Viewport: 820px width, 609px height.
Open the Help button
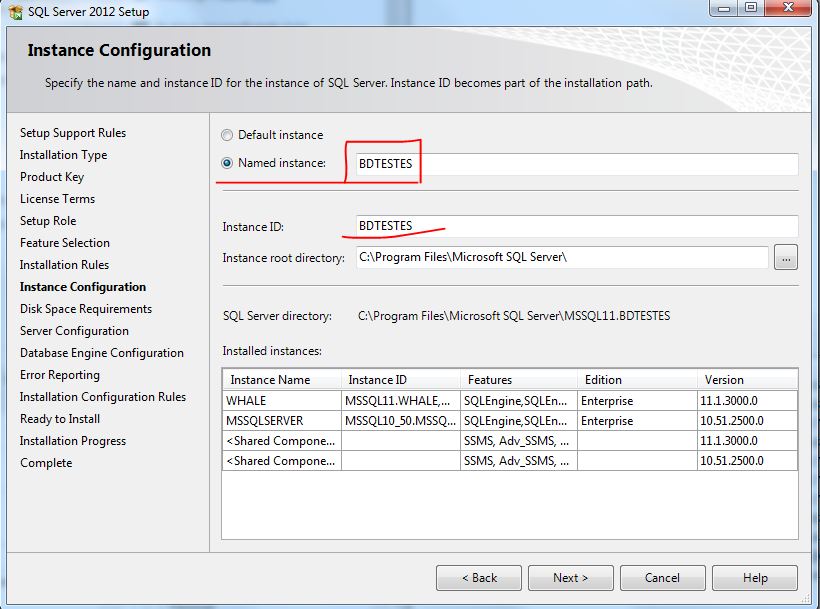[x=755, y=578]
